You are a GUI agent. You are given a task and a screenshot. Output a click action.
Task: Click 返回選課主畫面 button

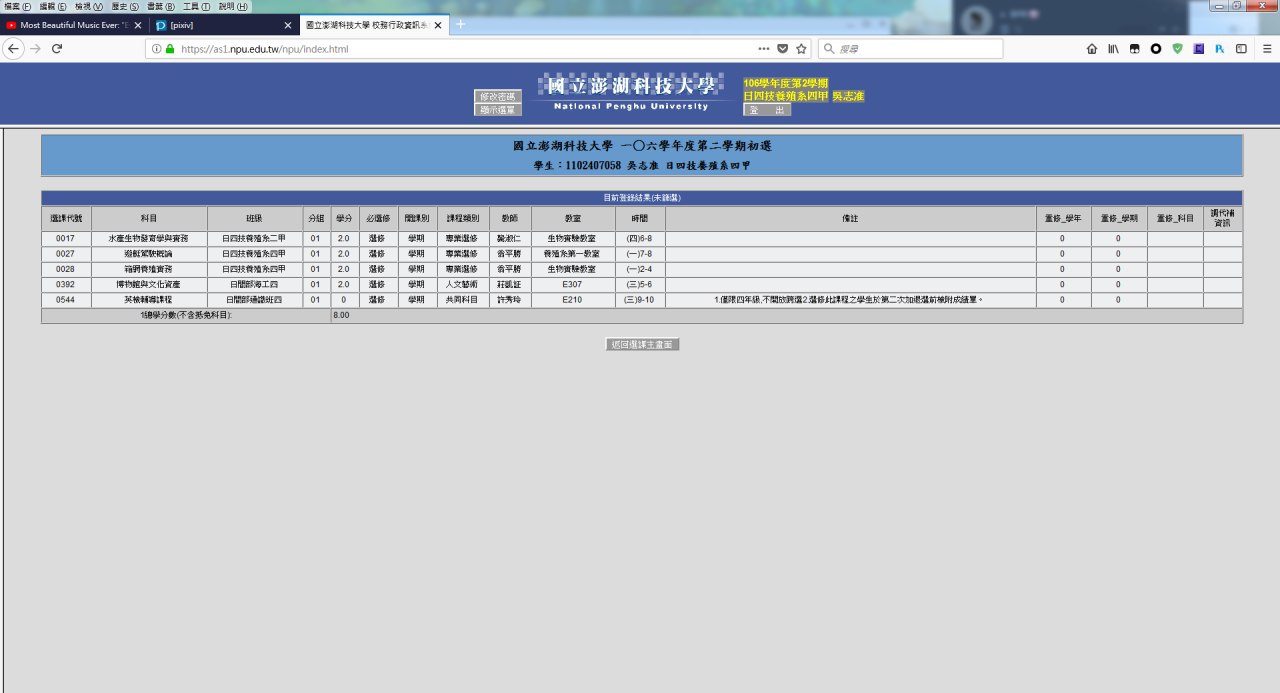(x=643, y=344)
